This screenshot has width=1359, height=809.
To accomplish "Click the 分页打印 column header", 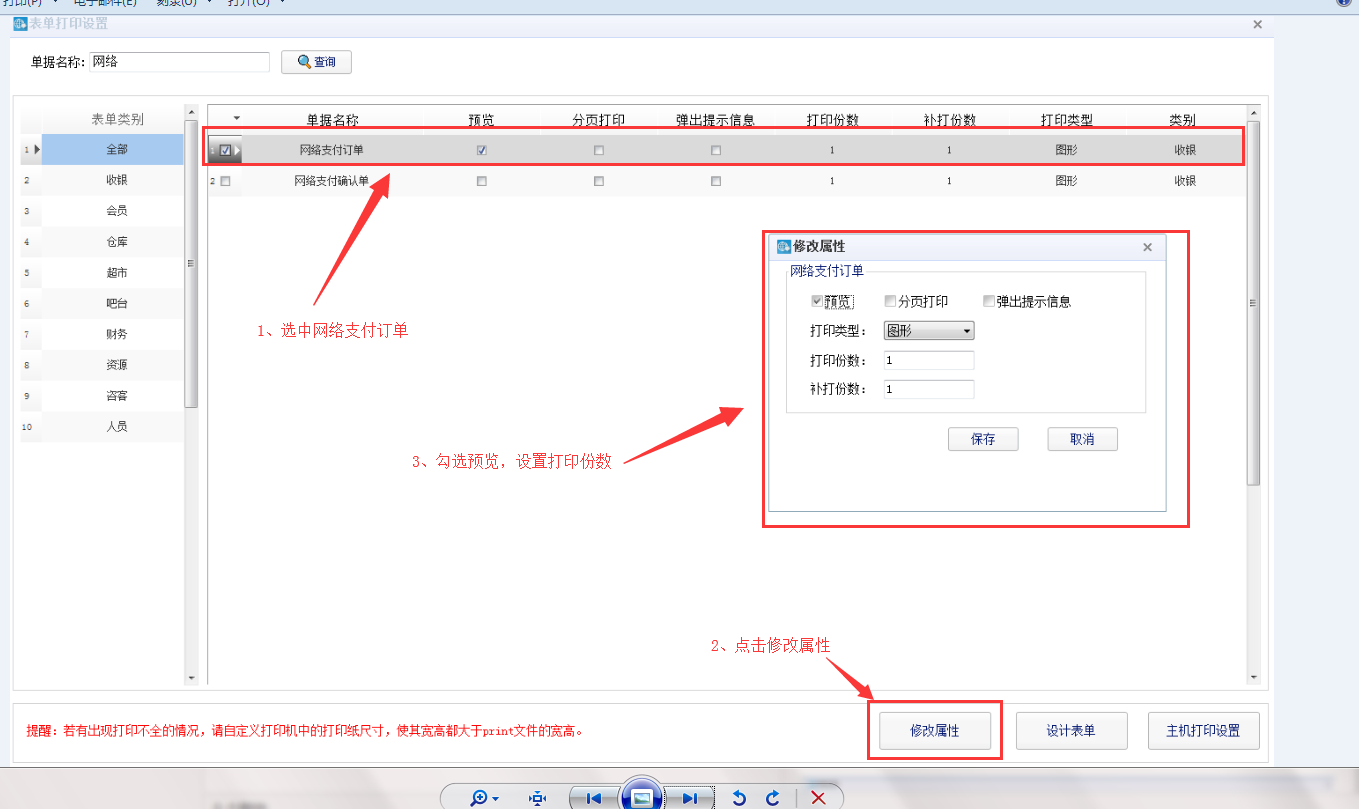I will [599, 120].
